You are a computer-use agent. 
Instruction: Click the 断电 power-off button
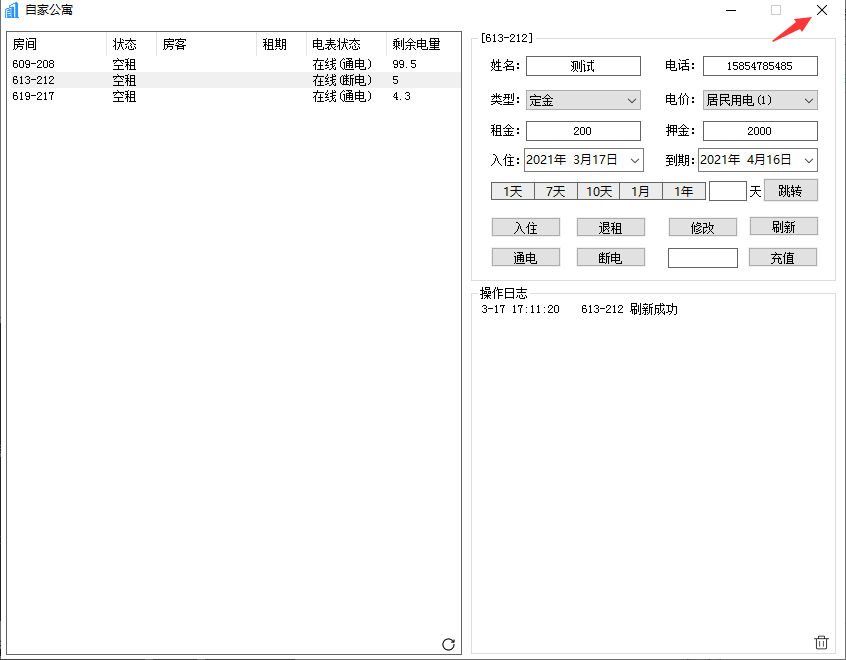pyautogui.click(x=610, y=258)
